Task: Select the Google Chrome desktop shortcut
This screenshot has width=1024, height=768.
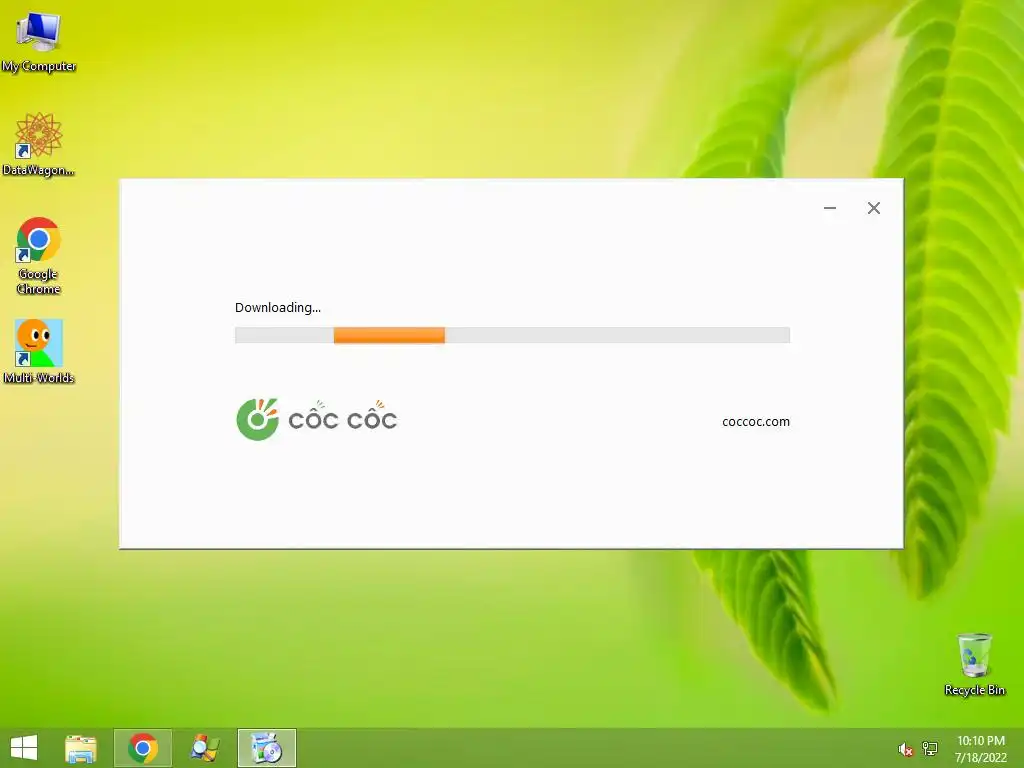Action: pos(39,255)
